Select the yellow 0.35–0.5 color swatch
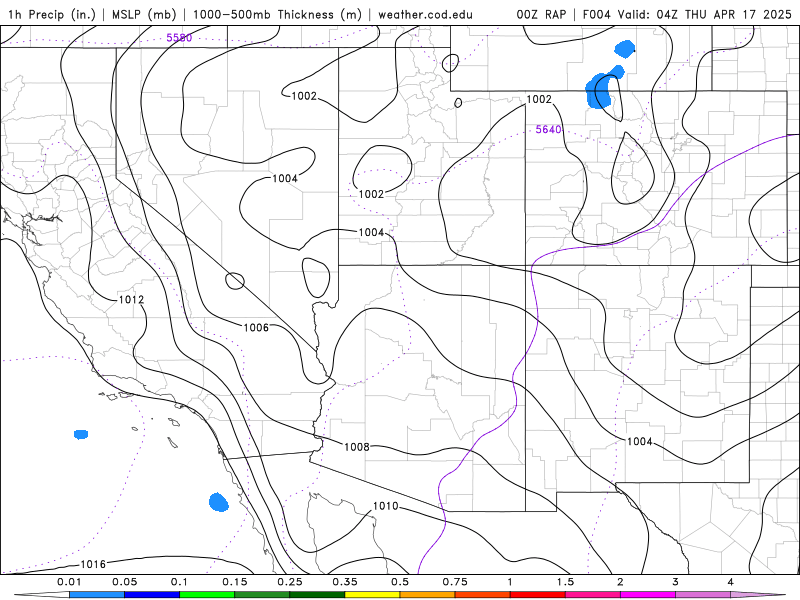Viewport: 800px width, 600px height. 372,595
